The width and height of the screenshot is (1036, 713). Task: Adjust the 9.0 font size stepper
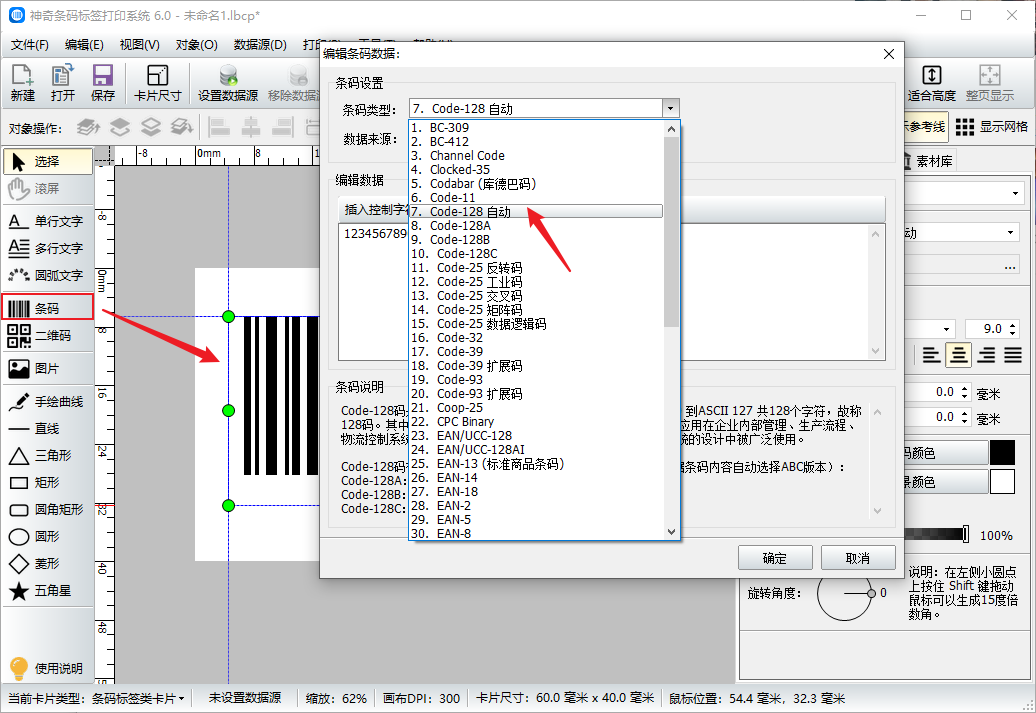(1014, 329)
